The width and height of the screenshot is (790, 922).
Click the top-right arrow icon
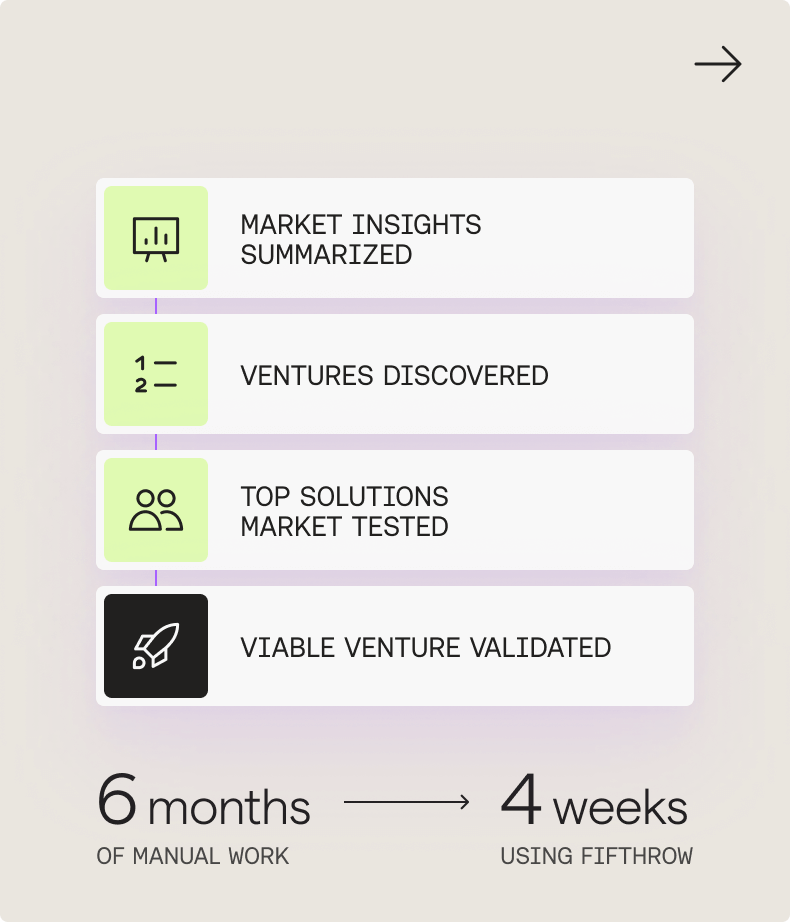click(718, 64)
